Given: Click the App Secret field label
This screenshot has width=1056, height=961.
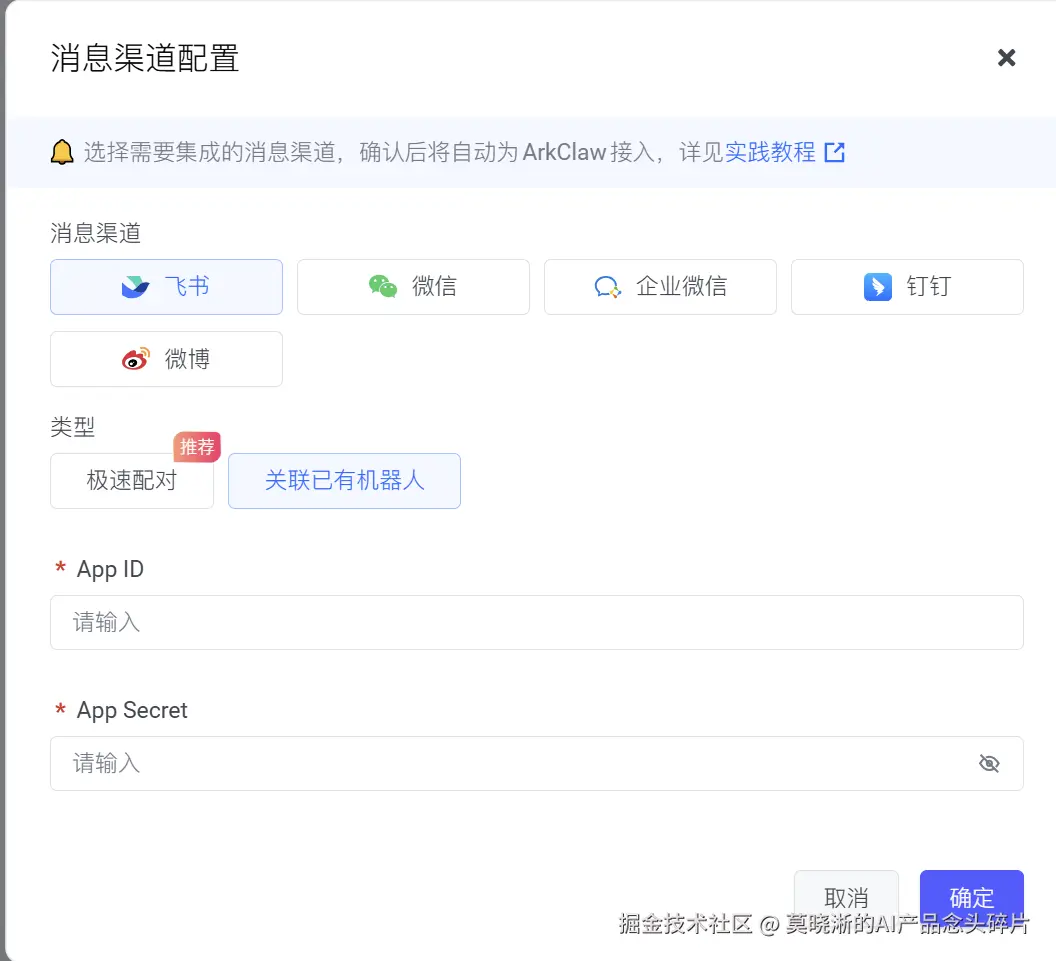Looking at the screenshot, I should (132, 710).
